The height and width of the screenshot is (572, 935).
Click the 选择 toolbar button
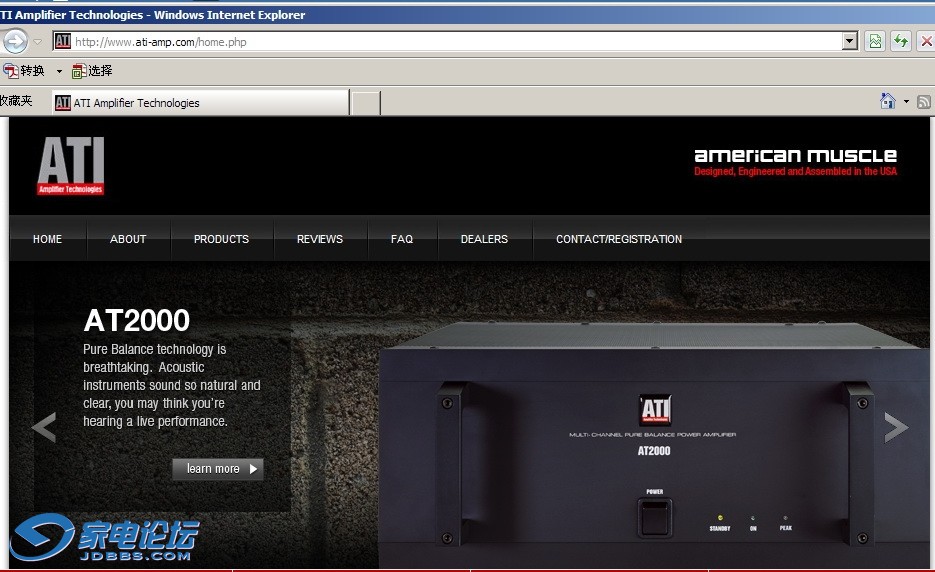(92, 71)
